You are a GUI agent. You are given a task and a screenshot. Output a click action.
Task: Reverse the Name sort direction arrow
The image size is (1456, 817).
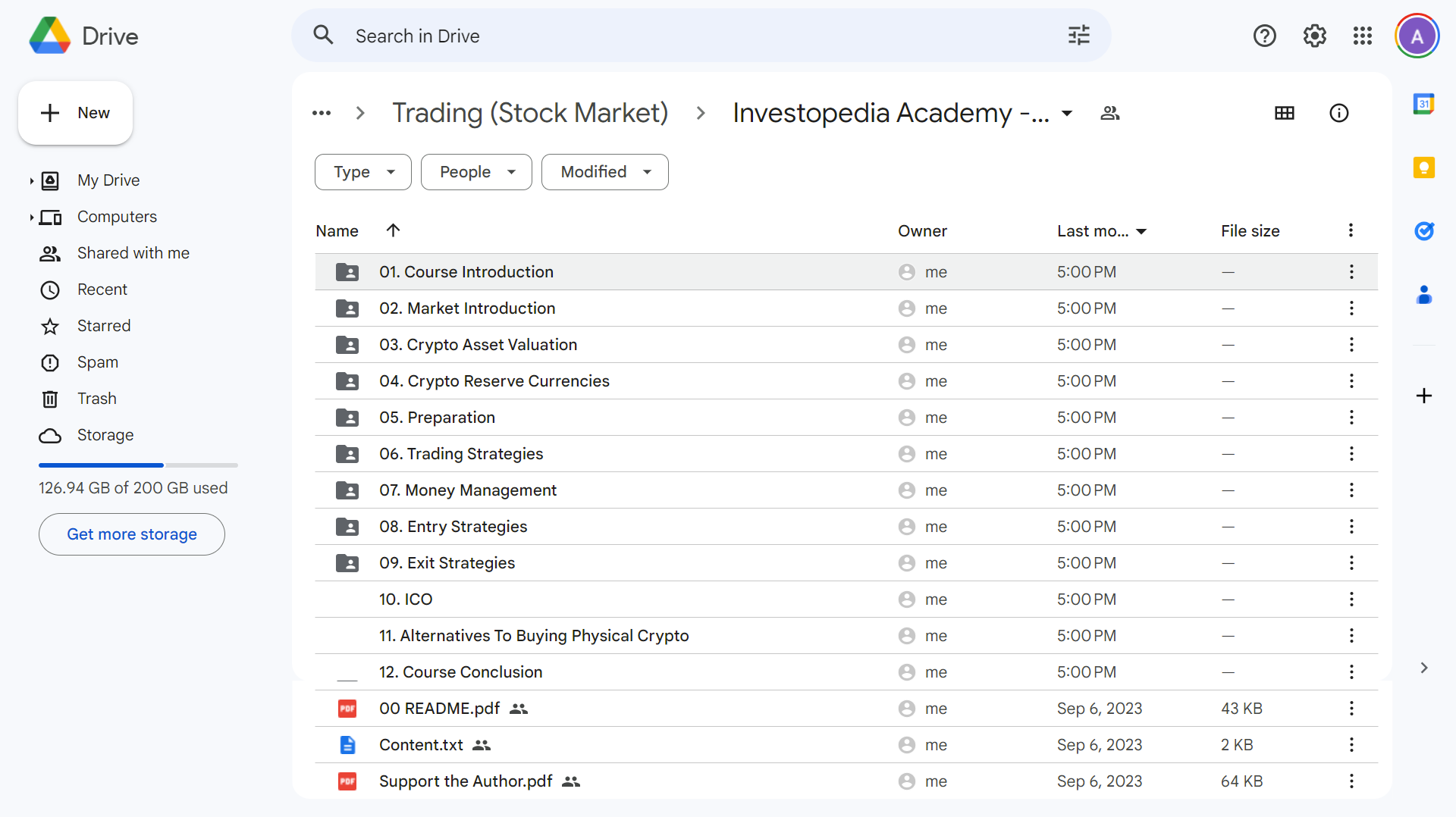393,230
